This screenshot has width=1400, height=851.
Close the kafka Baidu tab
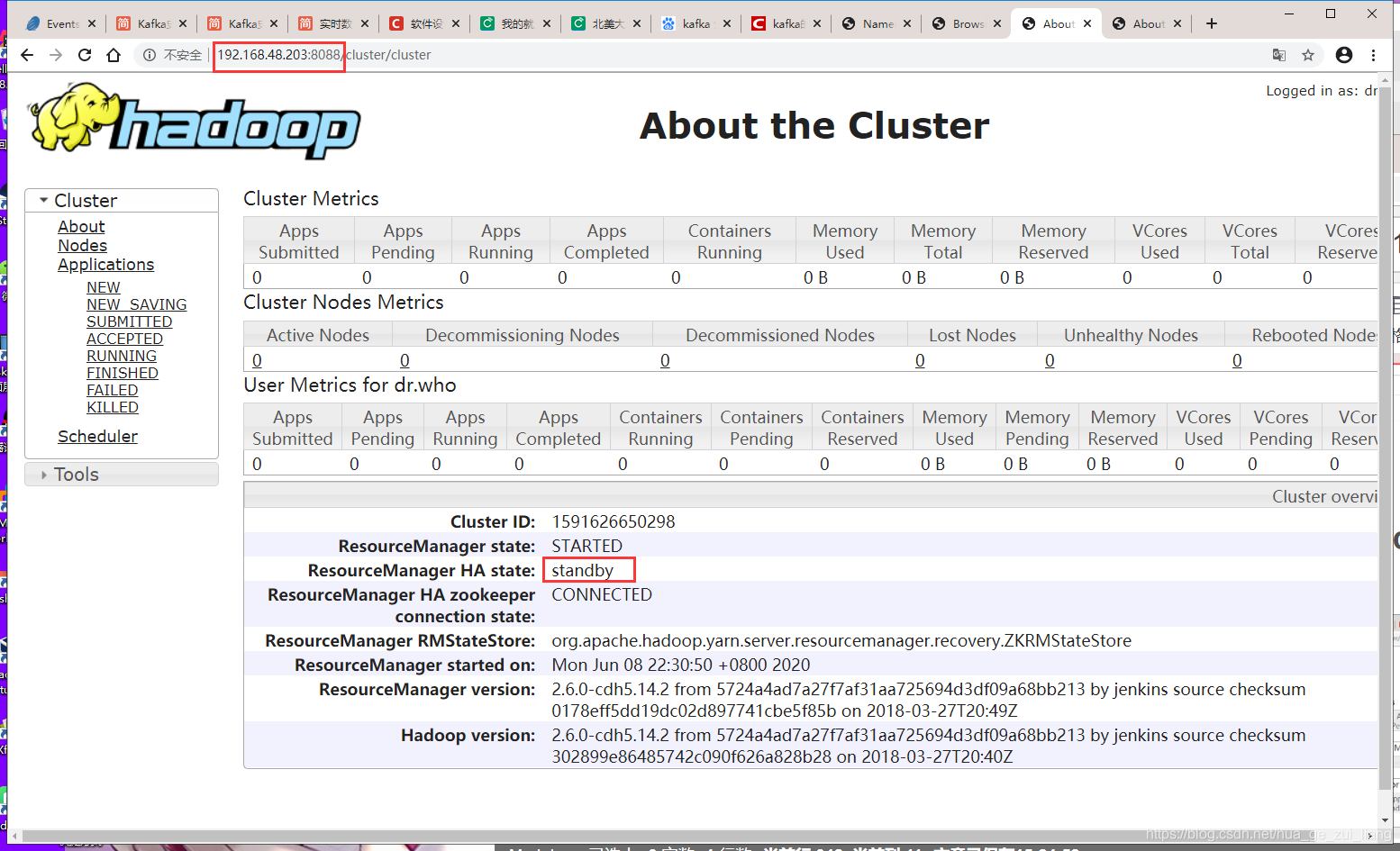(727, 23)
